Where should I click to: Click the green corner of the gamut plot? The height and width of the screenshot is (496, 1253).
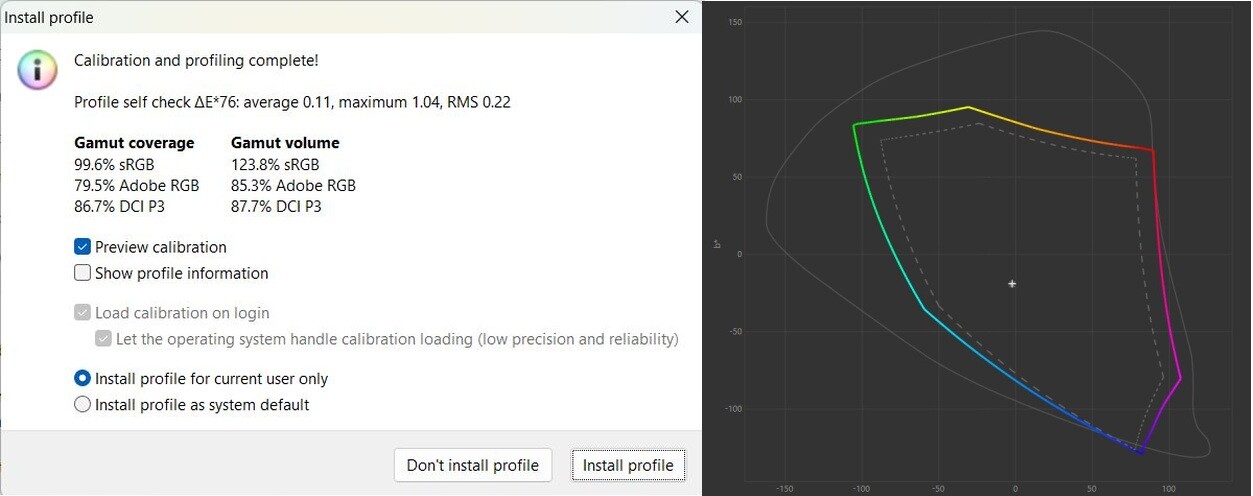(x=855, y=125)
